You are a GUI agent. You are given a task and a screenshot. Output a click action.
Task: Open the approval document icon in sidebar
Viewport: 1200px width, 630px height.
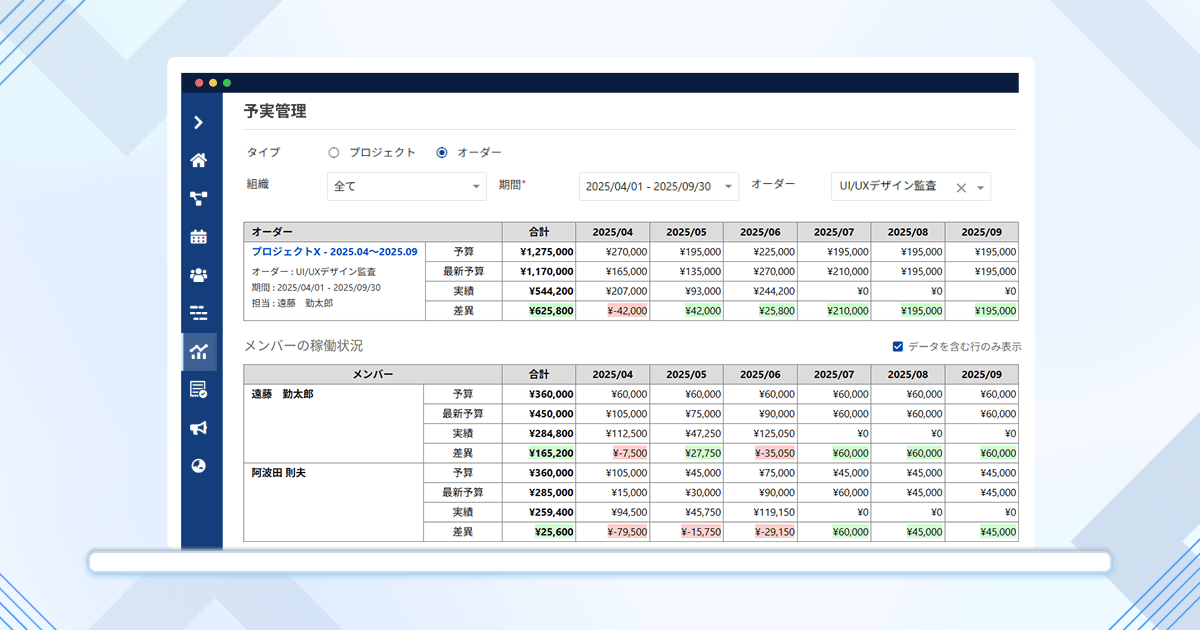[198, 390]
